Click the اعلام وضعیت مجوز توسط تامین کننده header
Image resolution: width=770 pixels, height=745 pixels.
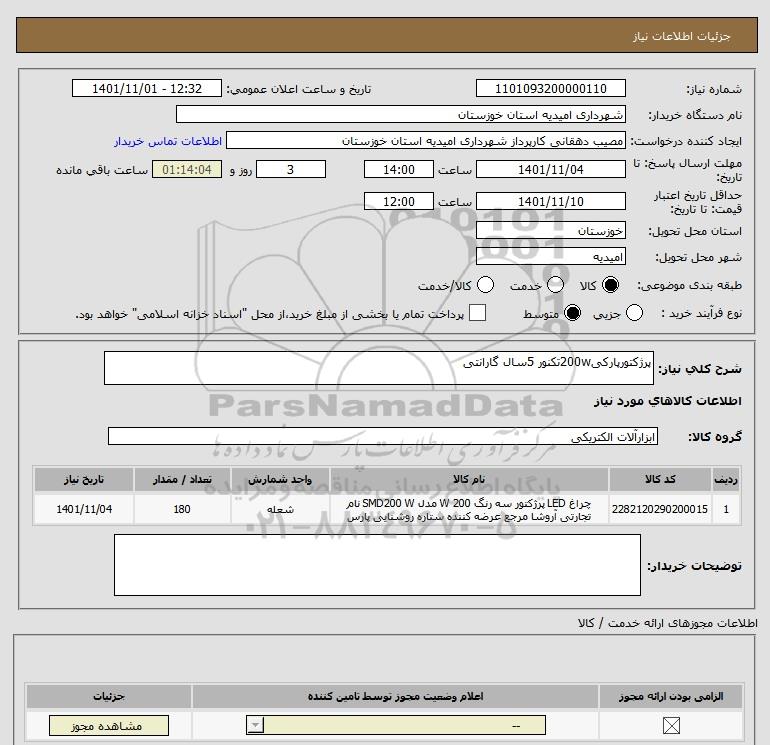tap(395, 696)
